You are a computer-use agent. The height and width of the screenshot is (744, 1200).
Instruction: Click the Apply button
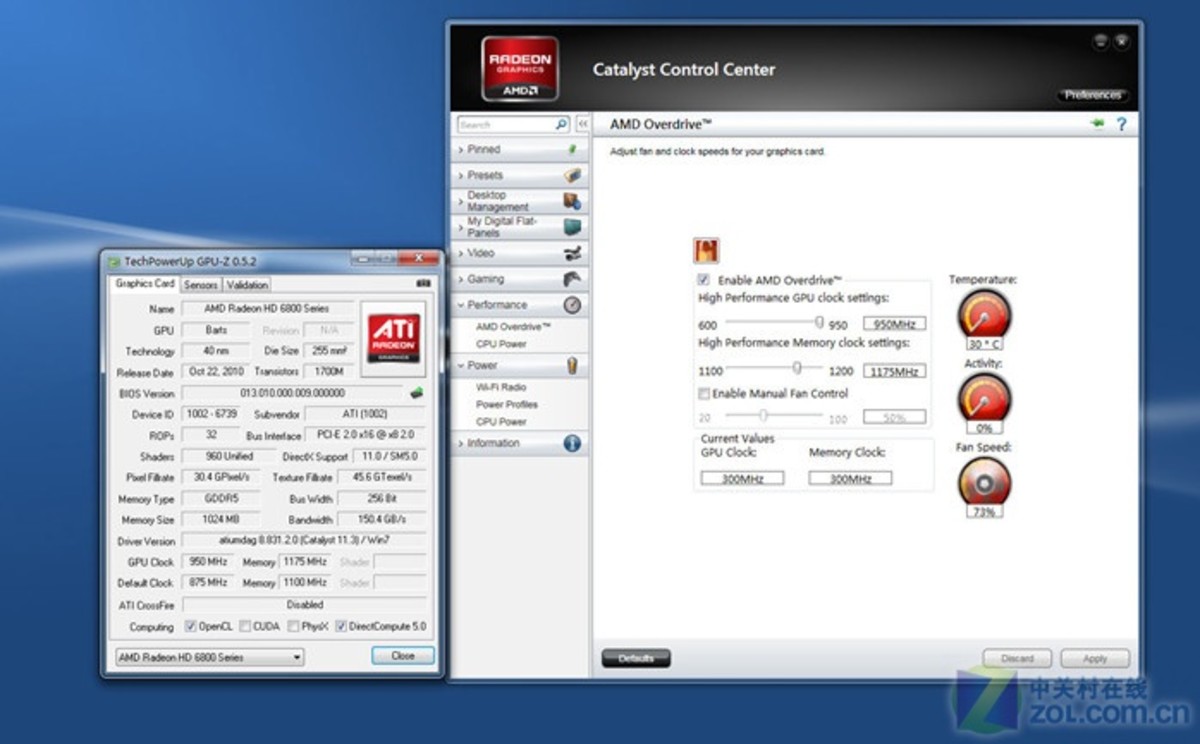(1095, 658)
